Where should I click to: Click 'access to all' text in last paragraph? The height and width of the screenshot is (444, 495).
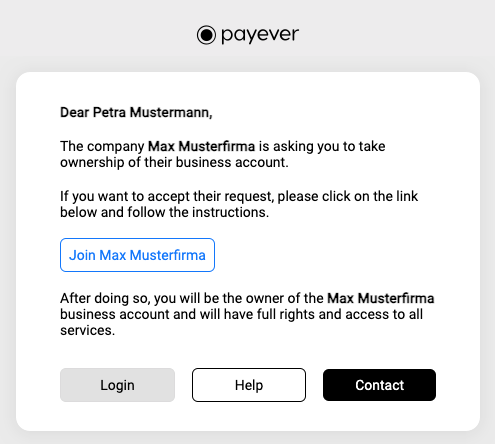[x=384, y=314]
